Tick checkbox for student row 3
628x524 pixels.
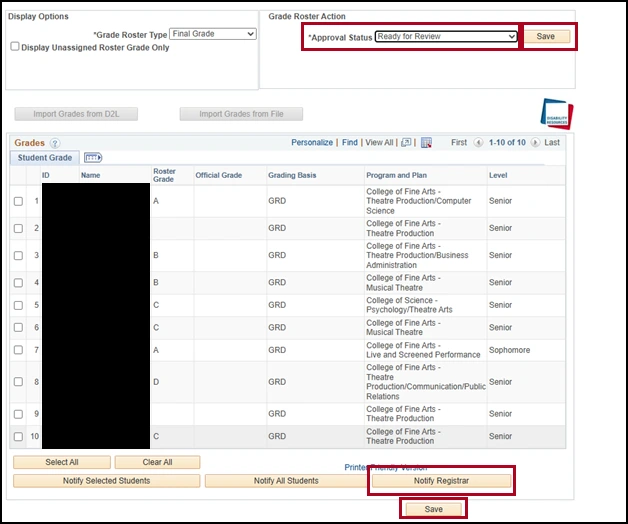click(x=18, y=256)
